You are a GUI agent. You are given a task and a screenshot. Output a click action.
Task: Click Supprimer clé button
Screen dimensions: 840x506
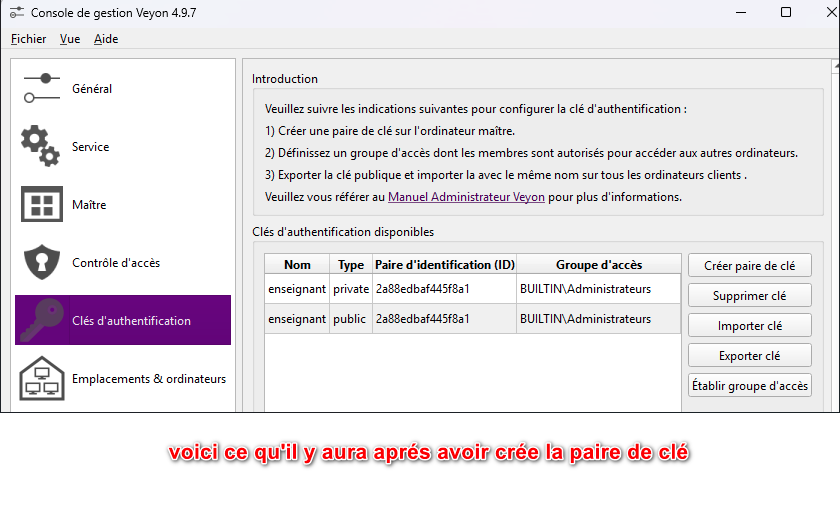[749, 296]
